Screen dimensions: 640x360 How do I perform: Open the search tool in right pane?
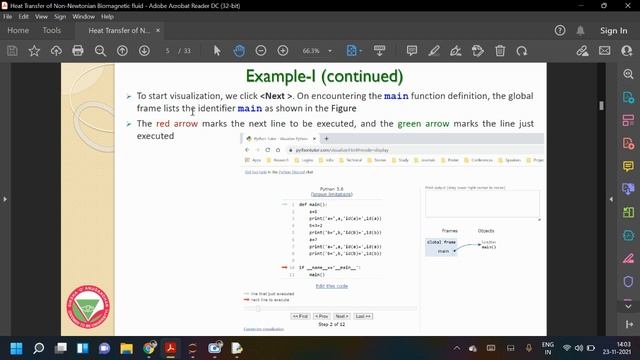[x=628, y=74]
